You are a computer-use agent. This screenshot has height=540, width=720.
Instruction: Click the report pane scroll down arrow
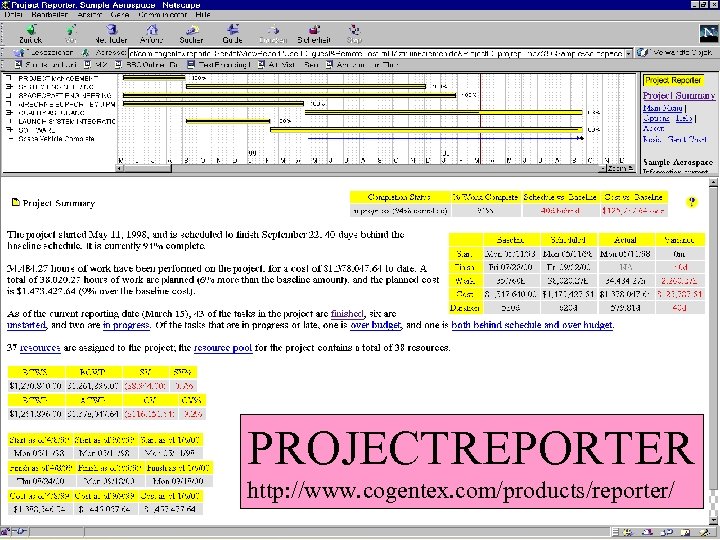click(x=714, y=520)
